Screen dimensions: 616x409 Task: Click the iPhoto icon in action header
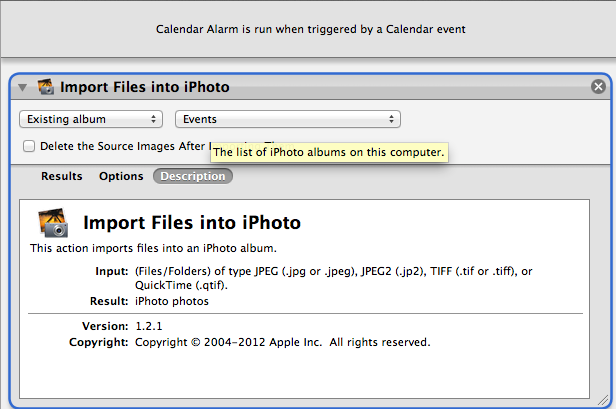46,86
